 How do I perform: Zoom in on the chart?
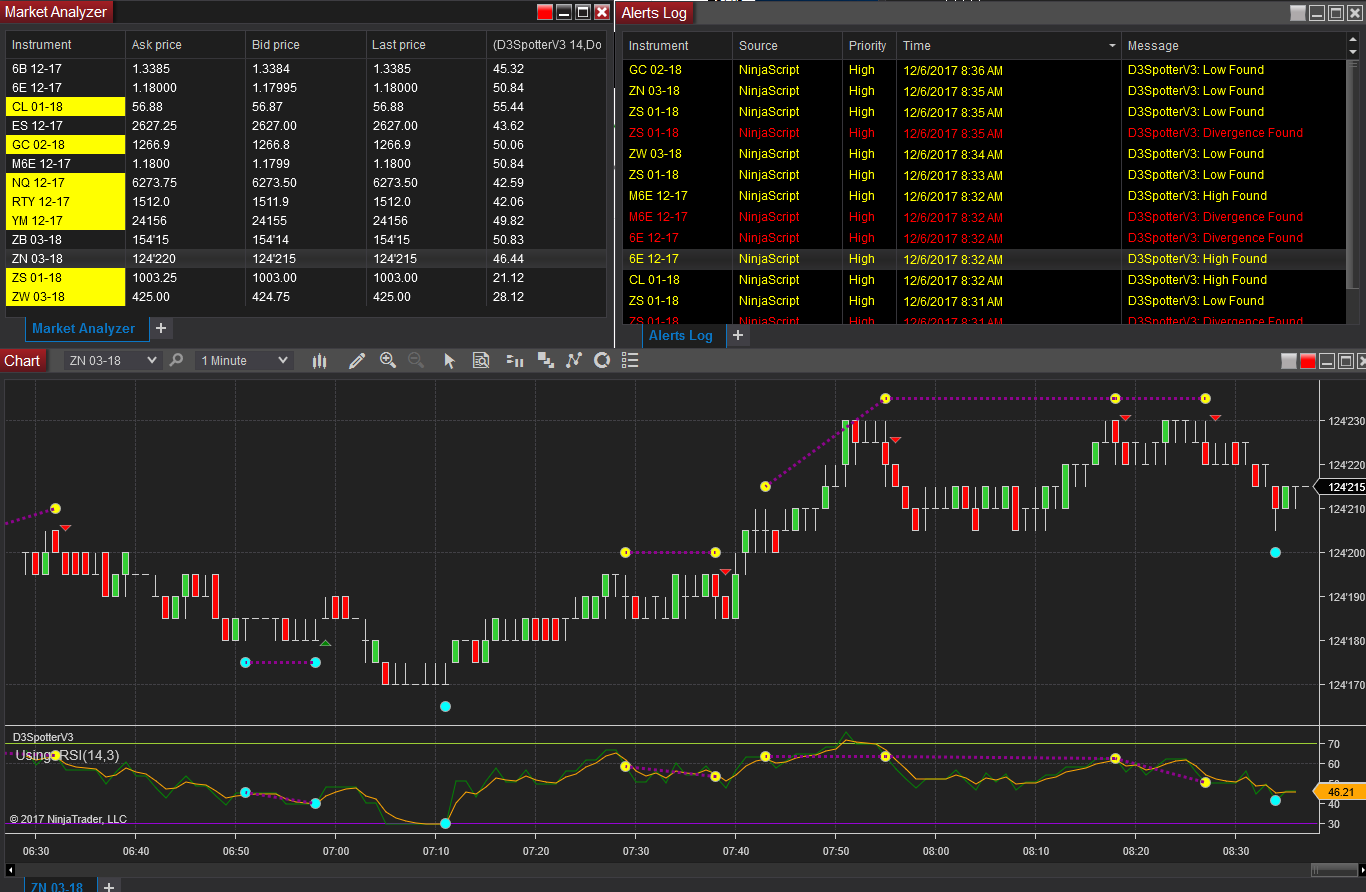coord(388,360)
